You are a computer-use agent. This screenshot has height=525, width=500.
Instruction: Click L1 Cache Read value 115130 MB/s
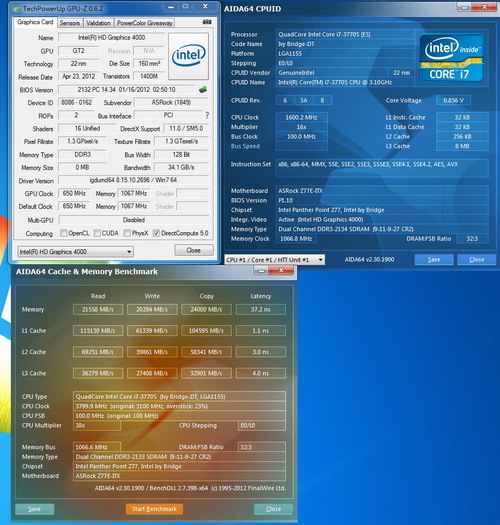tap(98, 330)
